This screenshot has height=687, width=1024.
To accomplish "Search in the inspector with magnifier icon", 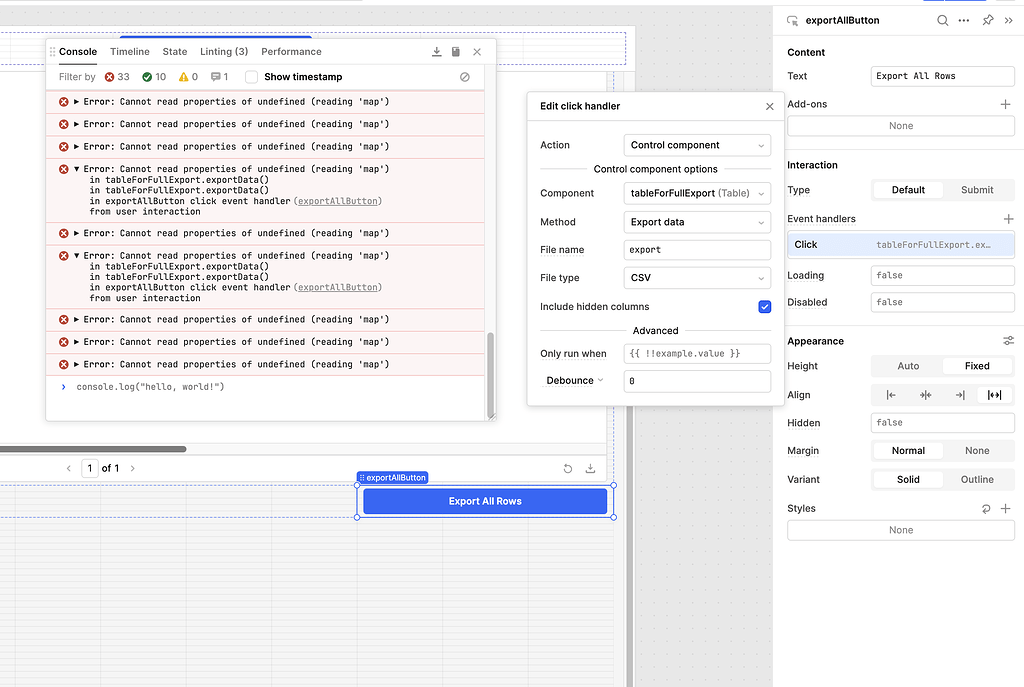I will click(942, 20).
